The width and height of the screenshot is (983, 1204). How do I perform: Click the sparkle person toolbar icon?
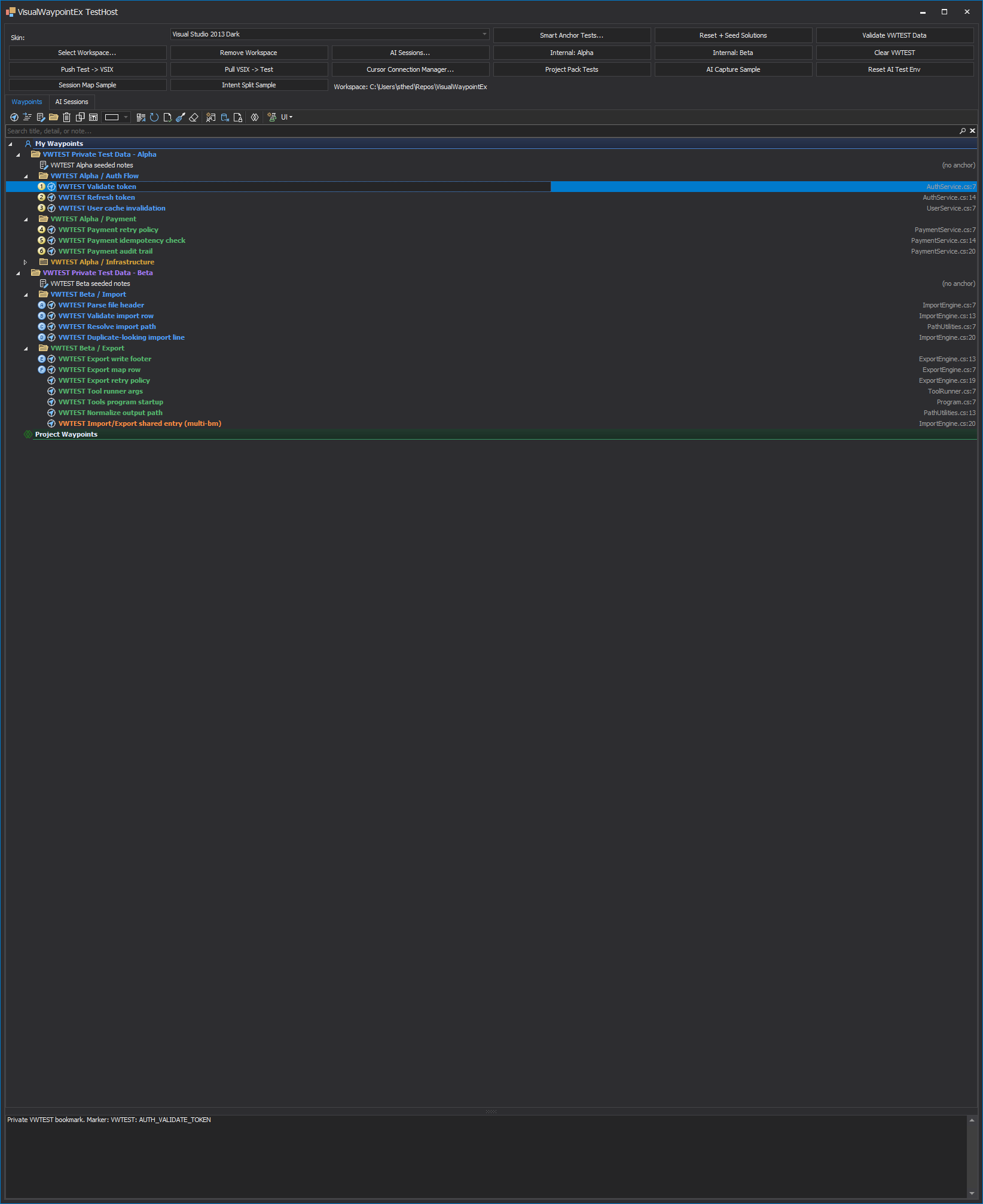click(211, 117)
